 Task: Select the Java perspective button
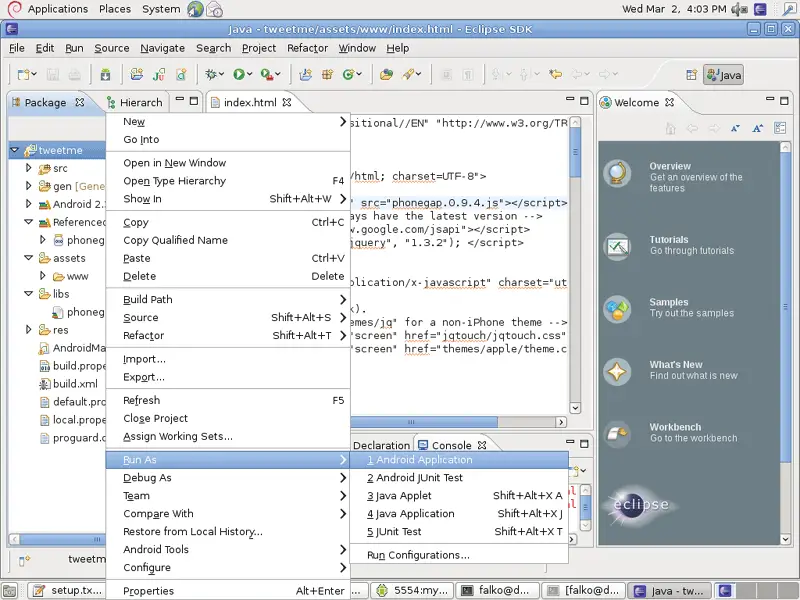[723, 75]
